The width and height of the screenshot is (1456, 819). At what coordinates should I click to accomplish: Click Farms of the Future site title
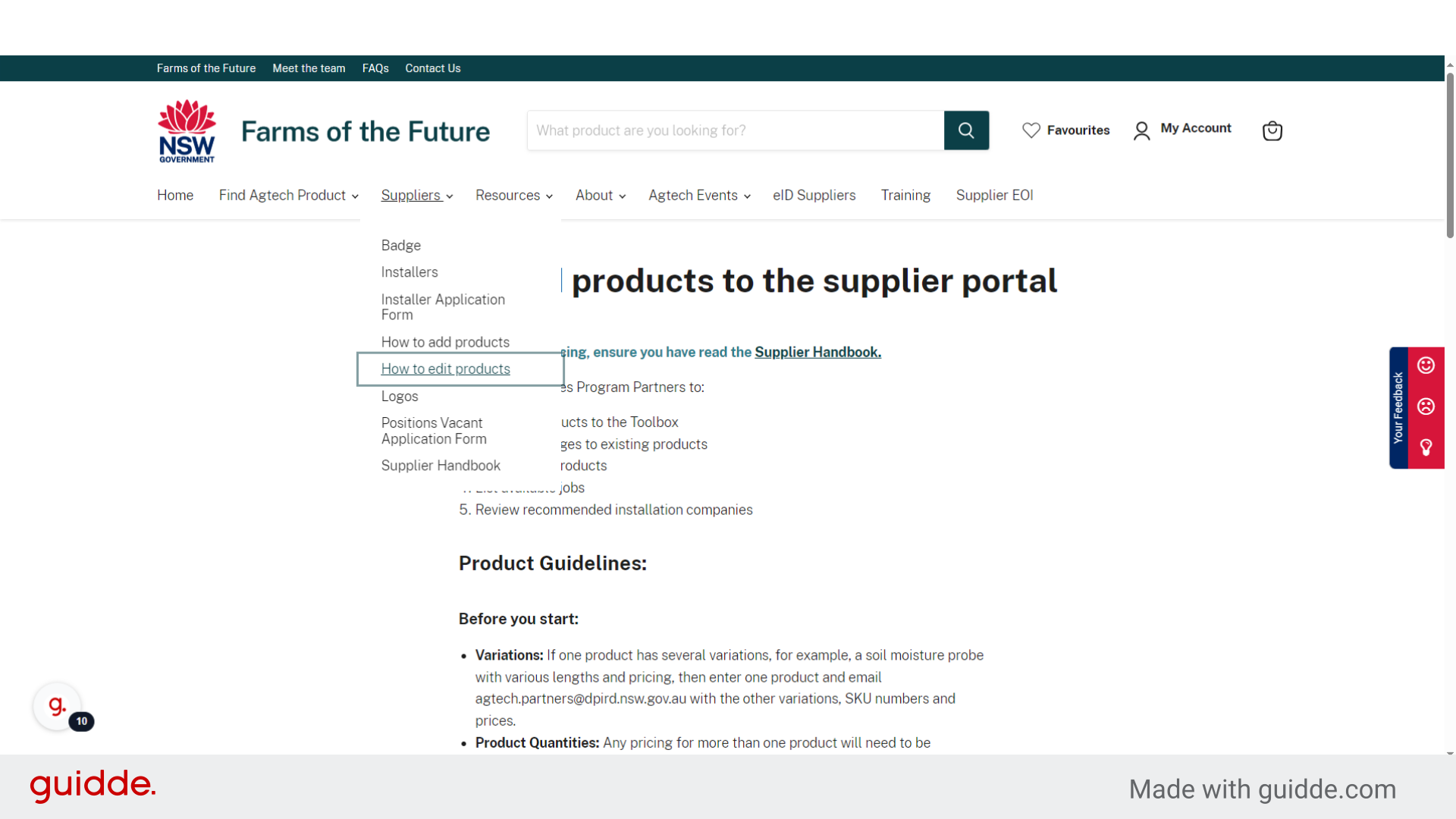(366, 131)
